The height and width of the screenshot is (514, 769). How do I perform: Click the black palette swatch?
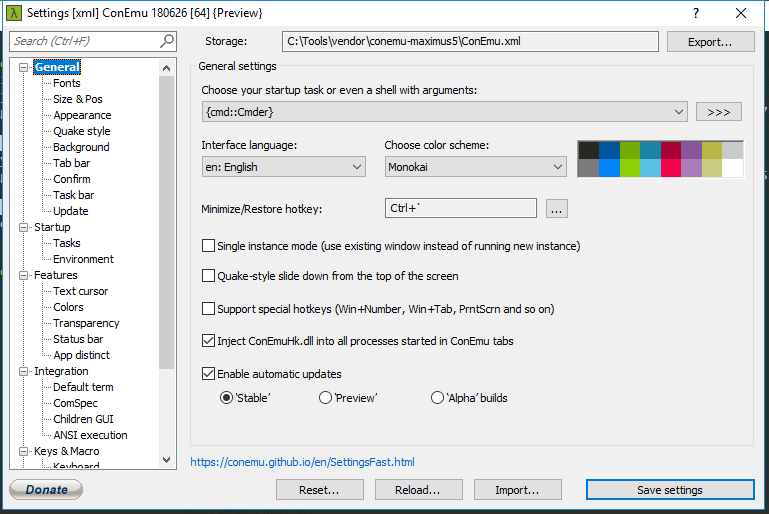point(589,150)
